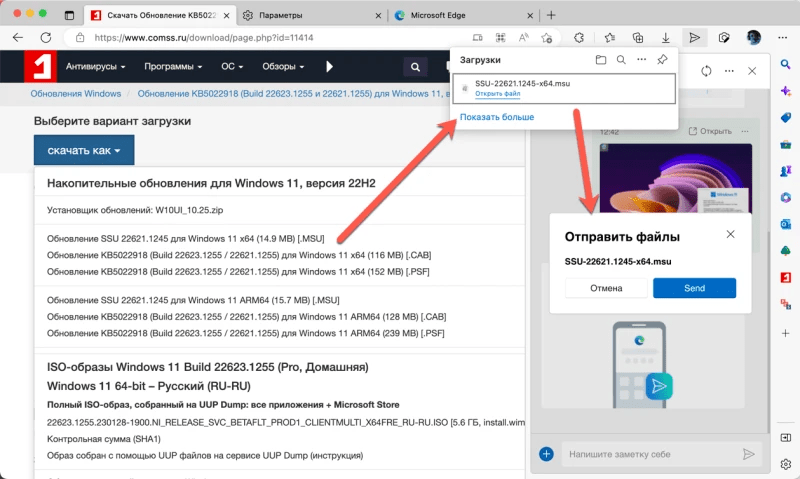Download KB5022918 ARM64 128 MB CAB
This screenshot has width=800, height=479.
[246, 317]
